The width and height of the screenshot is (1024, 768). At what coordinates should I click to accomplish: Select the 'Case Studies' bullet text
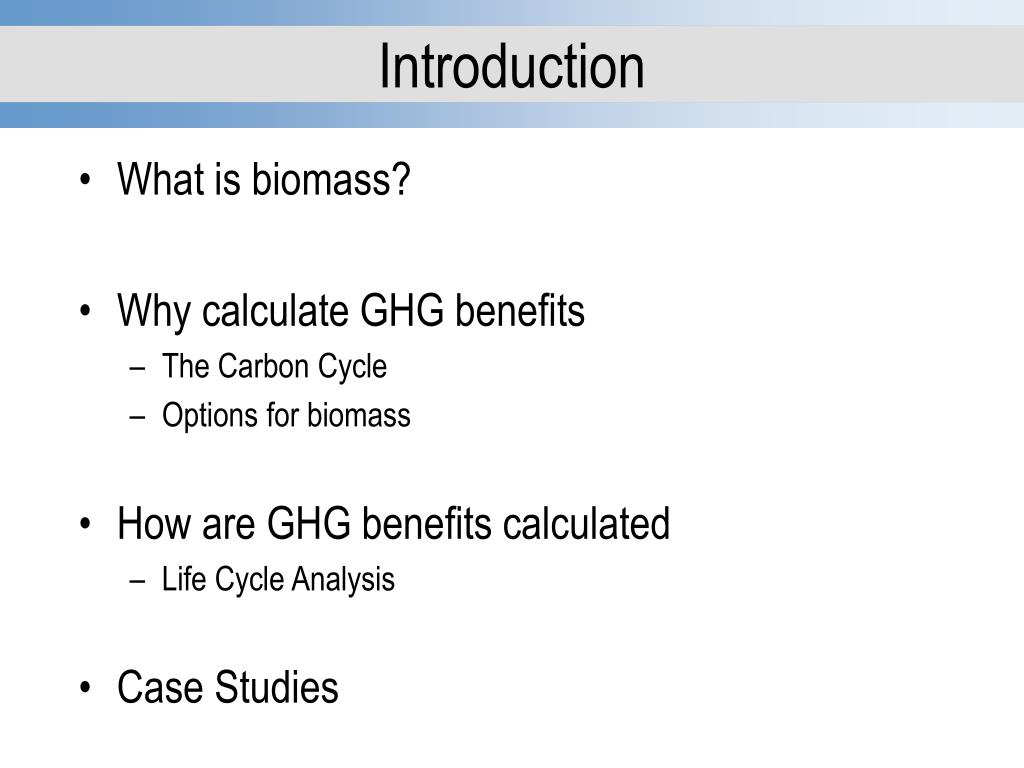(228, 687)
